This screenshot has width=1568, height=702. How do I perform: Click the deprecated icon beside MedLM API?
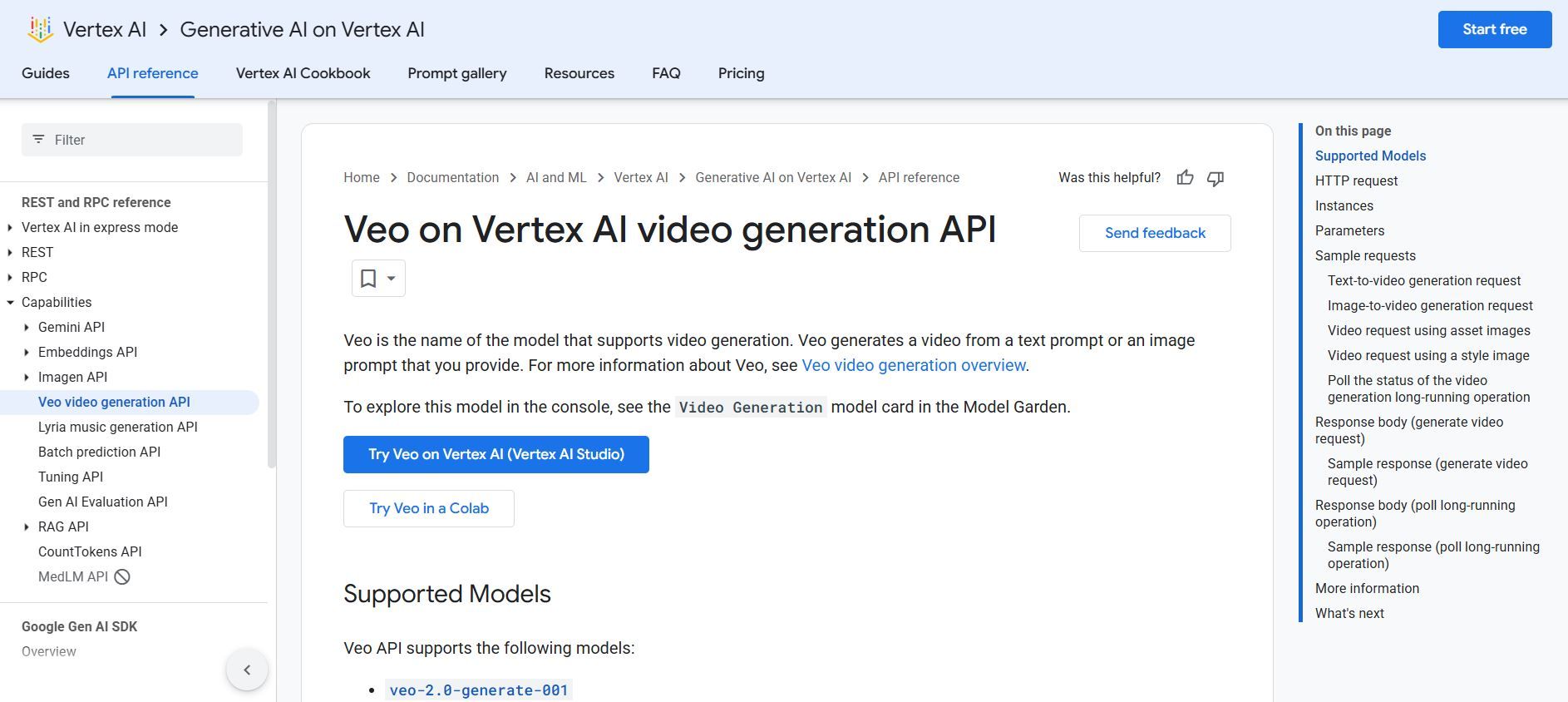click(122, 577)
